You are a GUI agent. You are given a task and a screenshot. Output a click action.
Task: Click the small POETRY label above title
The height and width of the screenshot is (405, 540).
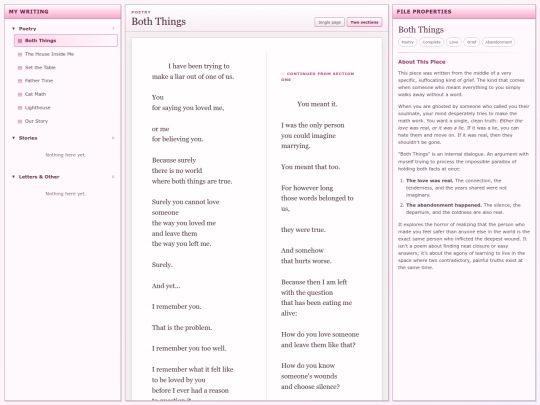(x=141, y=12)
